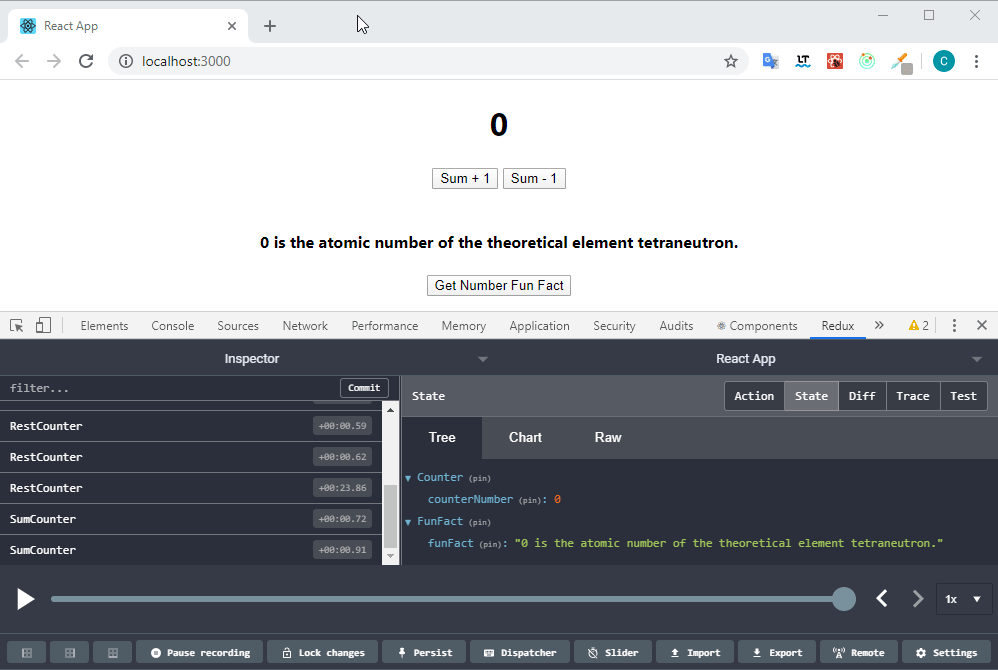Select the inspect element tool in DevTools
Viewport: 998px width, 670px height.
click(16, 325)
